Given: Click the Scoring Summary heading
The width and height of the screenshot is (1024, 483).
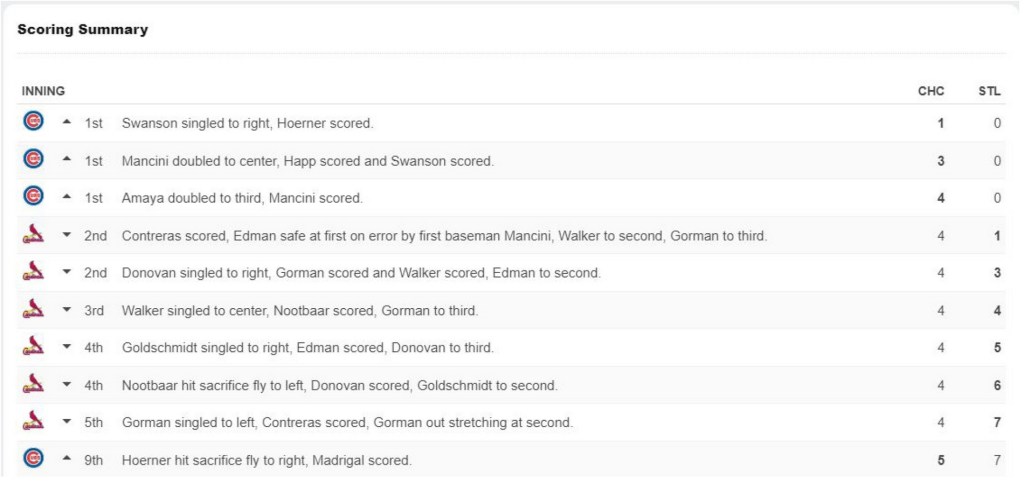Looking at the screenshot, I should point(82,30).
